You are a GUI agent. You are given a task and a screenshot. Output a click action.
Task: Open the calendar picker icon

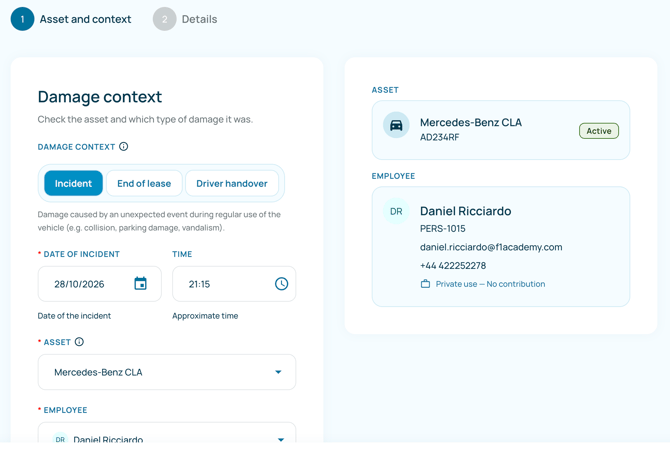coord(140,284)
